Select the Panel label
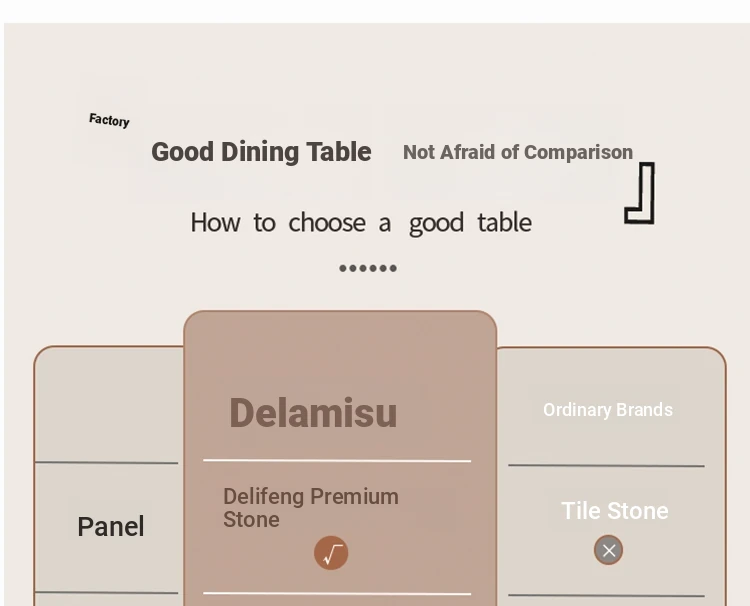The height and width of the screenshot is (606, 750). [x=111, y=527]
